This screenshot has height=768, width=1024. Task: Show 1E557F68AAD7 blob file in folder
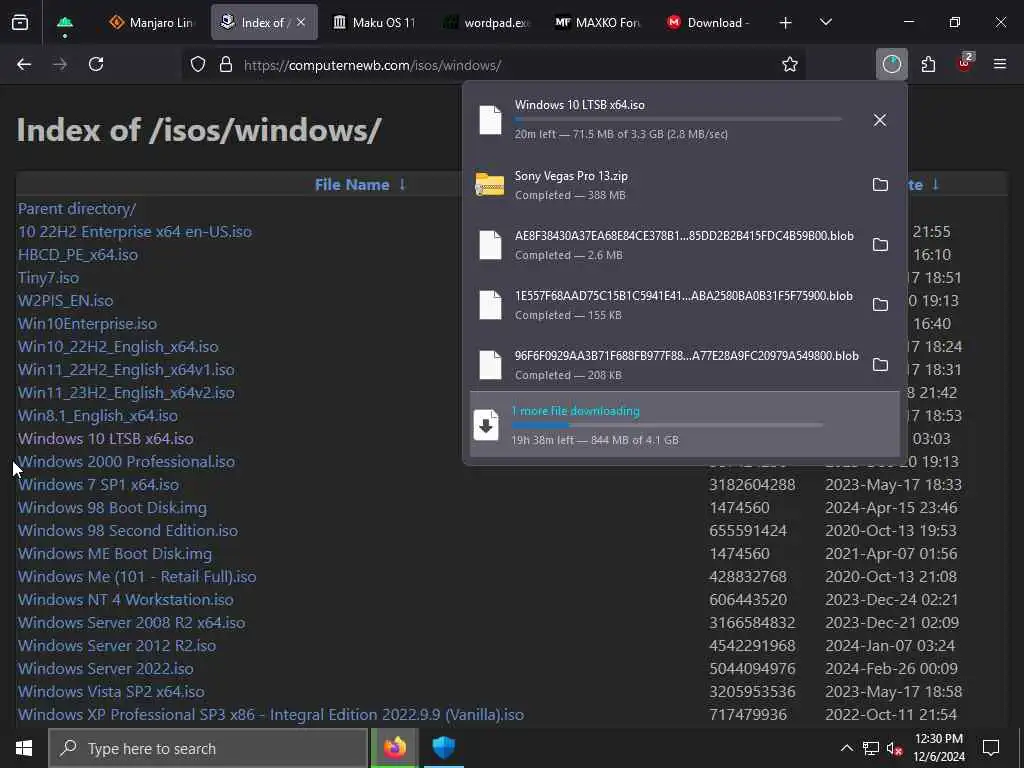(880, 305)
